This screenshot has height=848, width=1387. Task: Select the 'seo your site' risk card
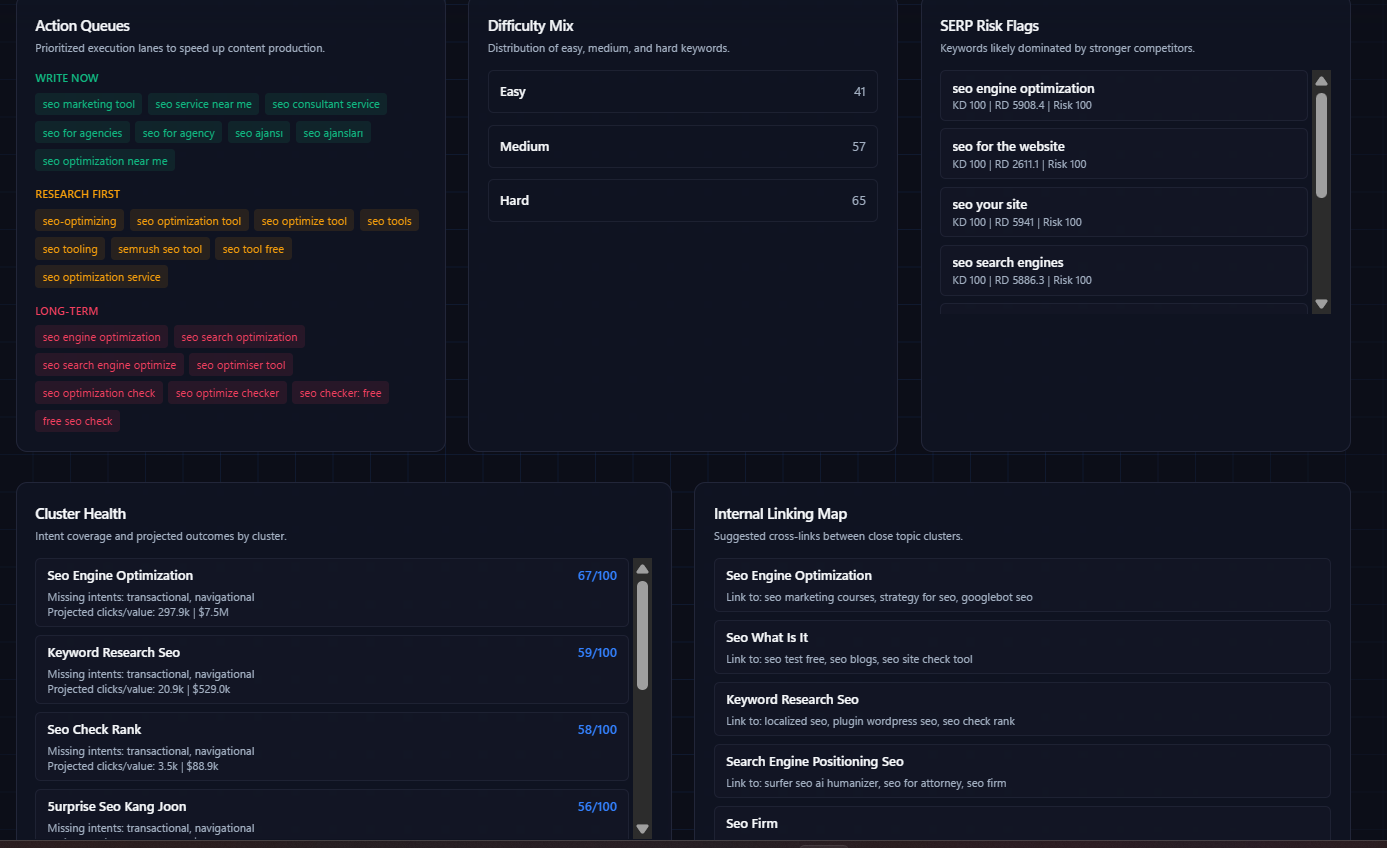coord(1124,212)
